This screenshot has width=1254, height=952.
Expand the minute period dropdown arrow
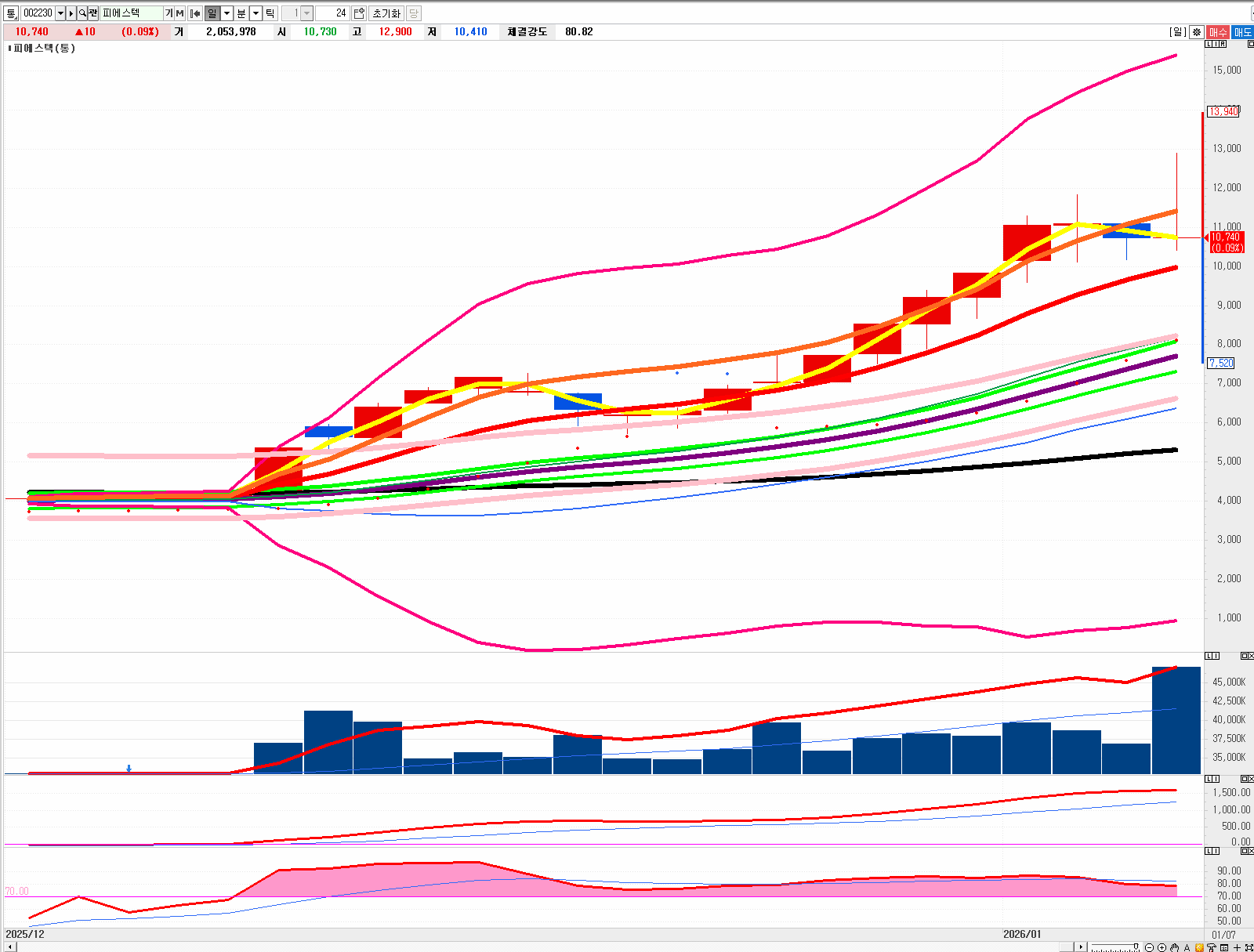tap(256, 13)
